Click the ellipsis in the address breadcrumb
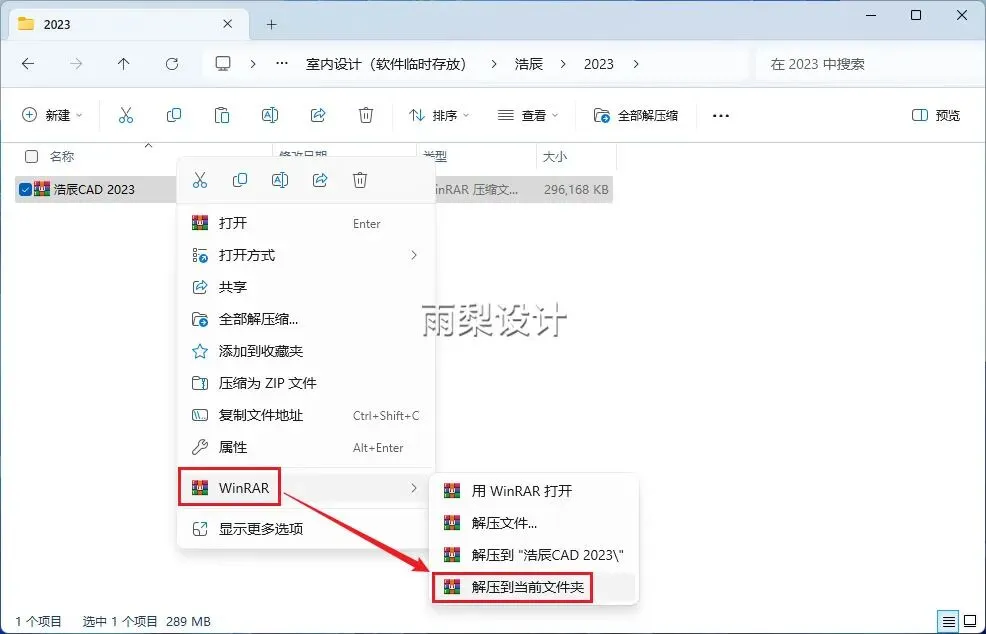 tap(282, 64)
